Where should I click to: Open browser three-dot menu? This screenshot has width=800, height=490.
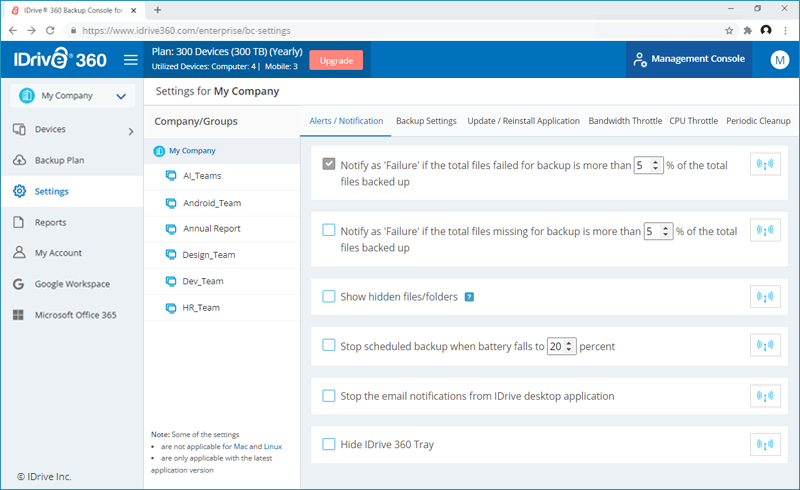click(785, 31)
